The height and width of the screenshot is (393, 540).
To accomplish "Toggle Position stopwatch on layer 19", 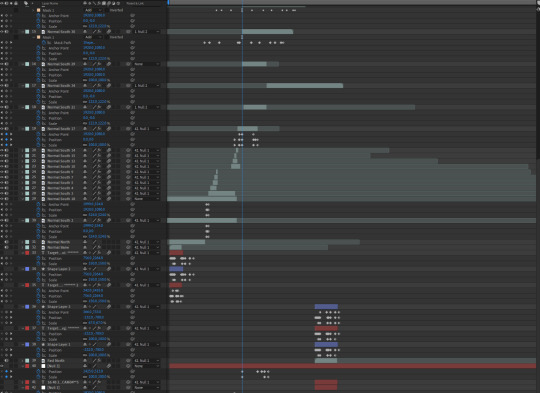I will [x=39, y=139].
